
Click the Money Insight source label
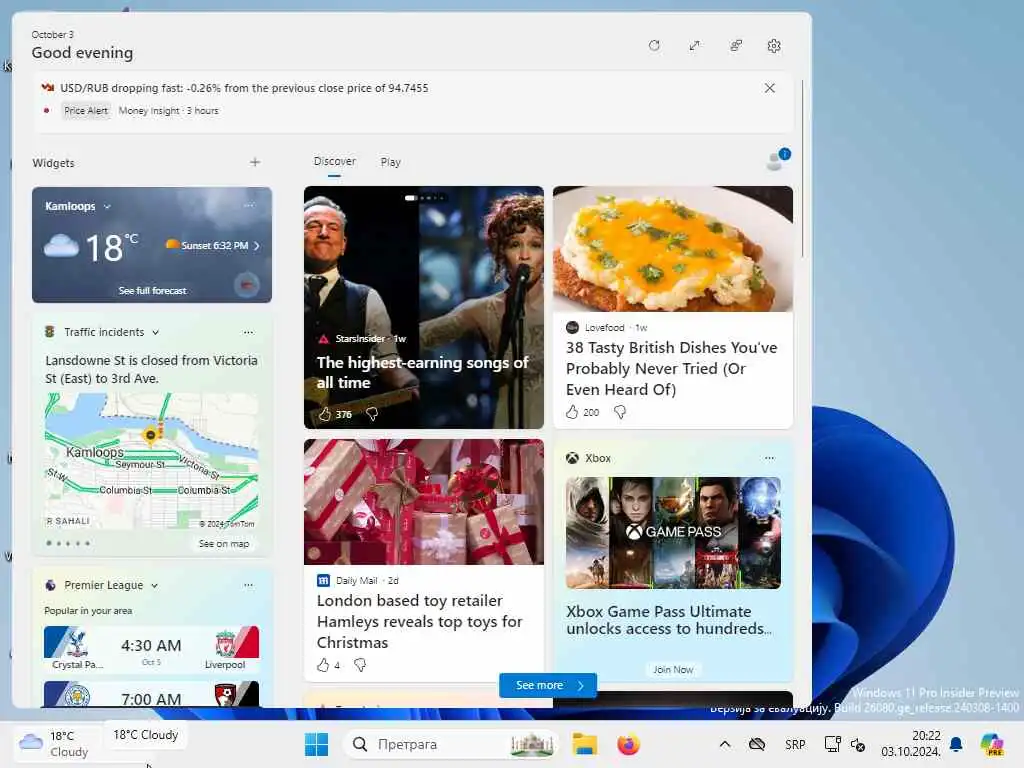[x=149, y=111]
